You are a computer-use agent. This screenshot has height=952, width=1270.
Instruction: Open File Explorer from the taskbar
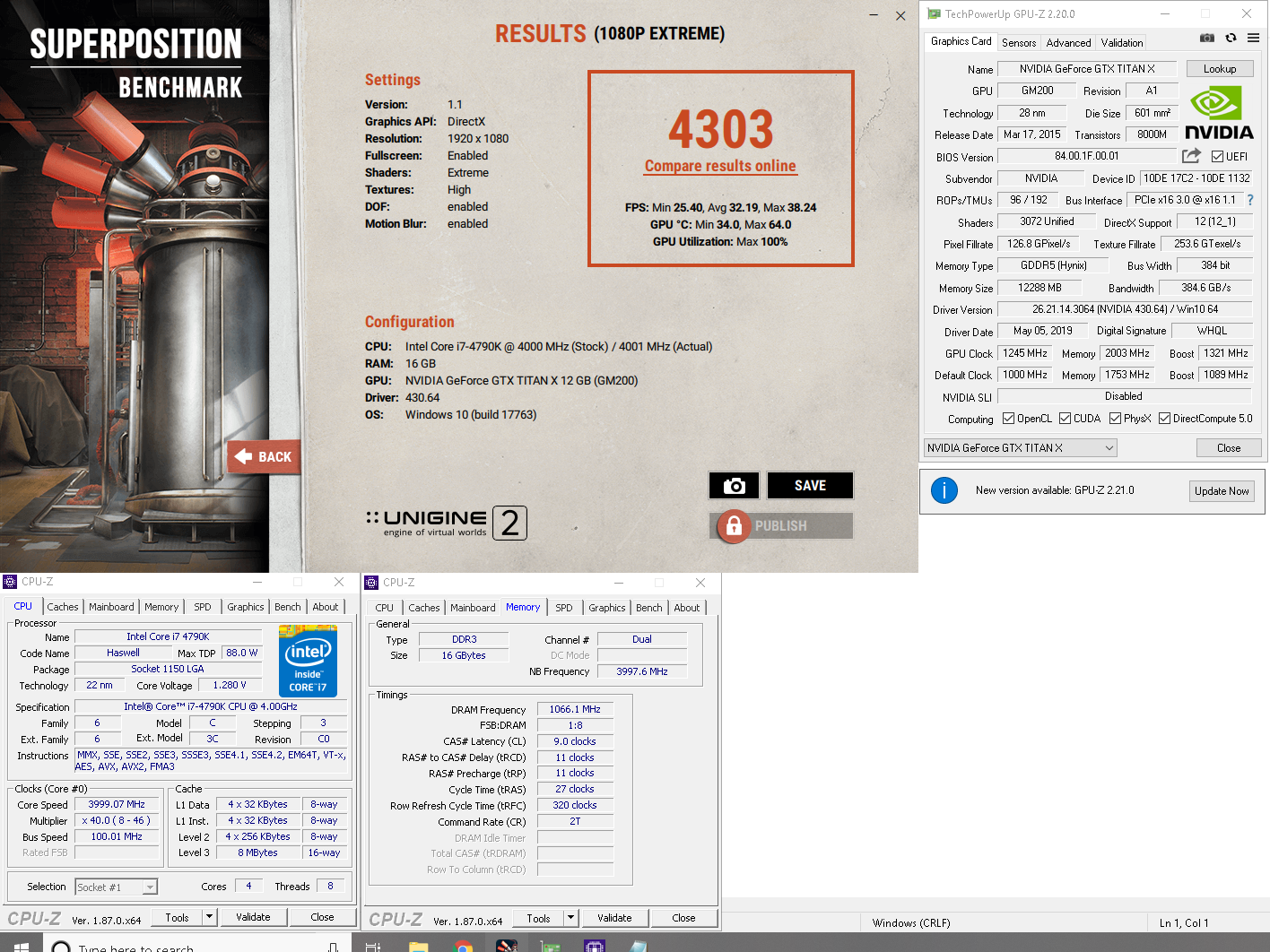coord(418,947)
